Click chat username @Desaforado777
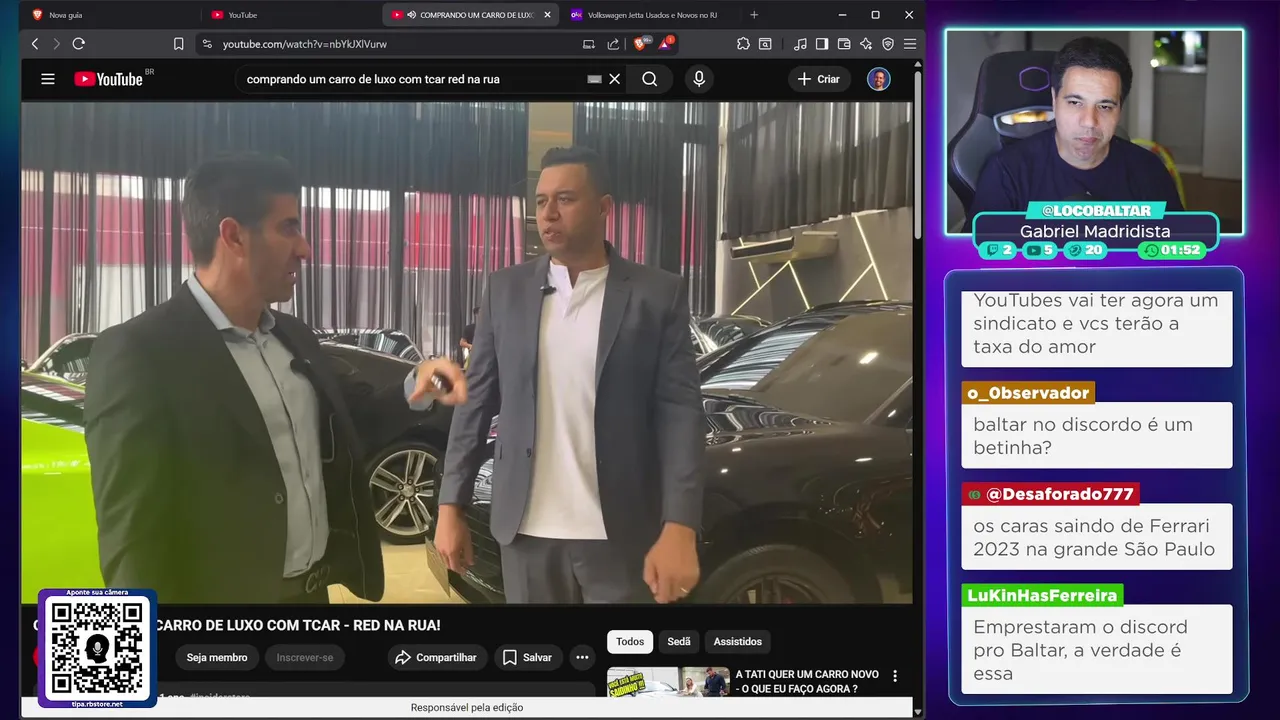This screenshot has width=1280, height=720. [x=1059, y=494]
